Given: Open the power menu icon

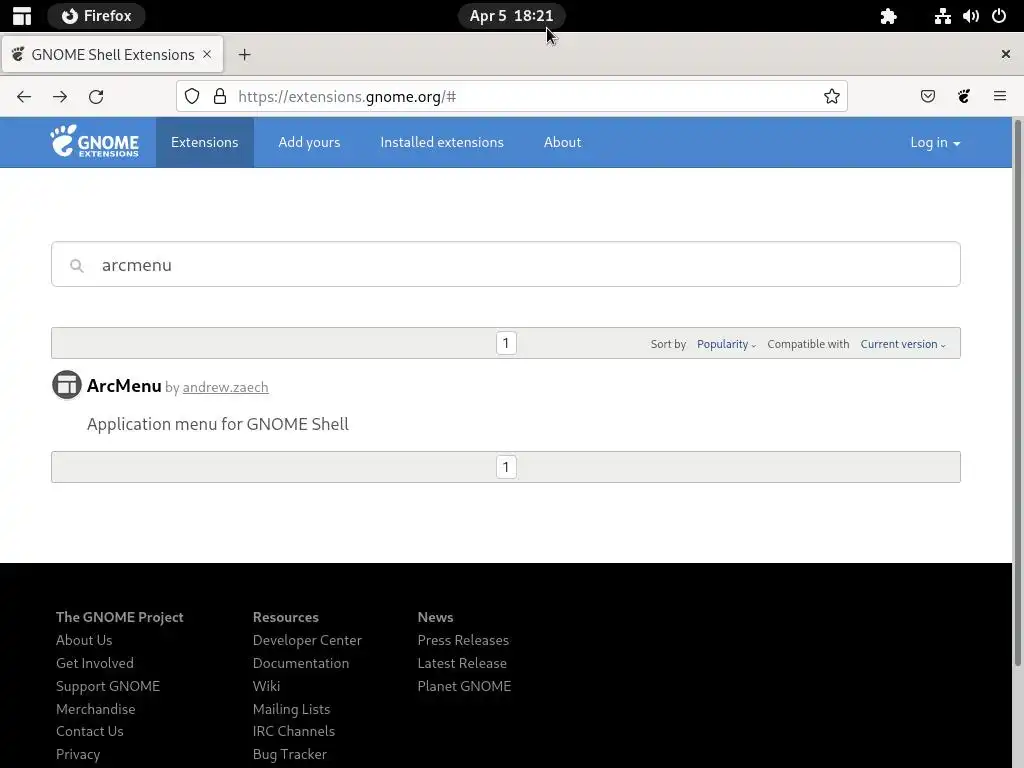Looking at the screenshot, I should click(x=999, y=16).
